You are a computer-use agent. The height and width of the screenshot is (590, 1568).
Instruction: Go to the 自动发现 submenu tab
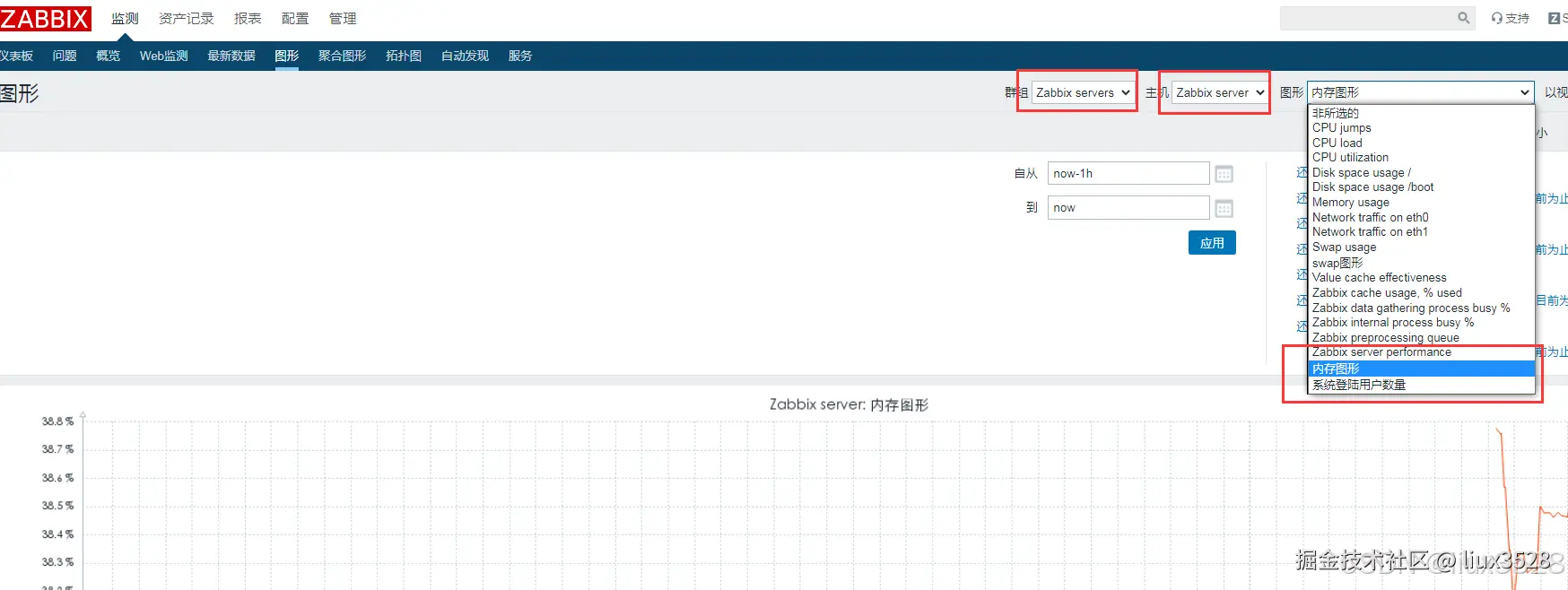point(465,56)
